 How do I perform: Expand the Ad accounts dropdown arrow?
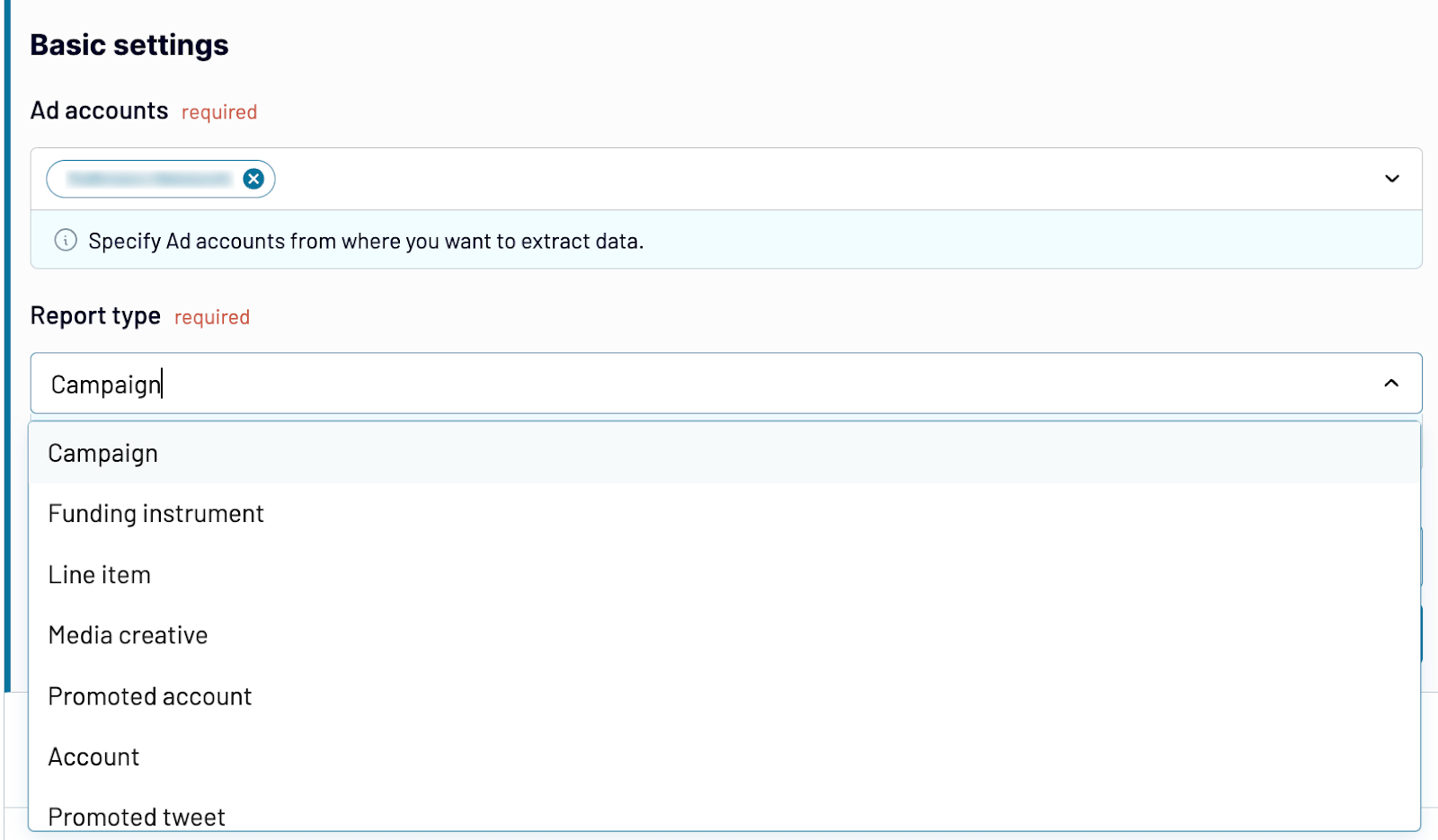point(1391,179)
